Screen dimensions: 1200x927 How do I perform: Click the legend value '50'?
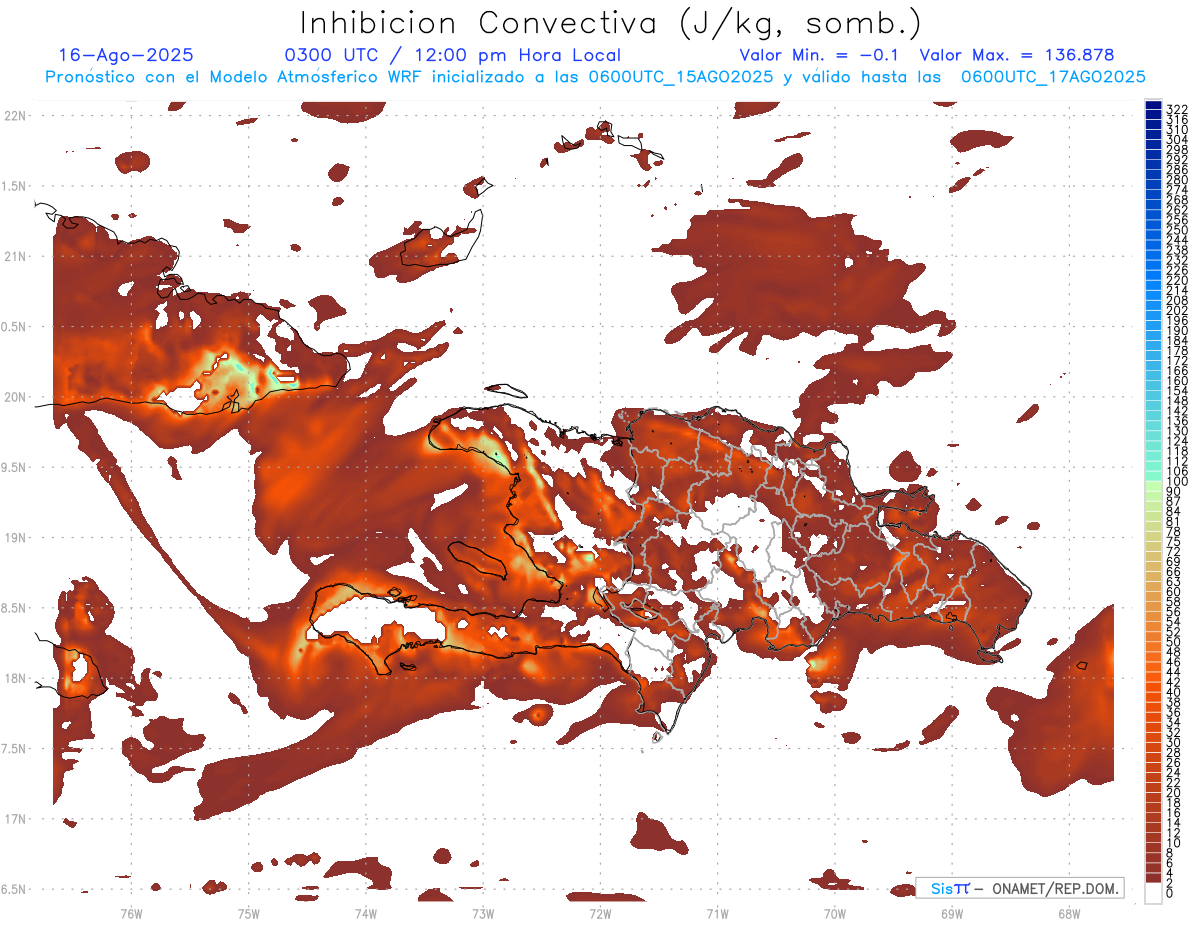click(1174, 642)
